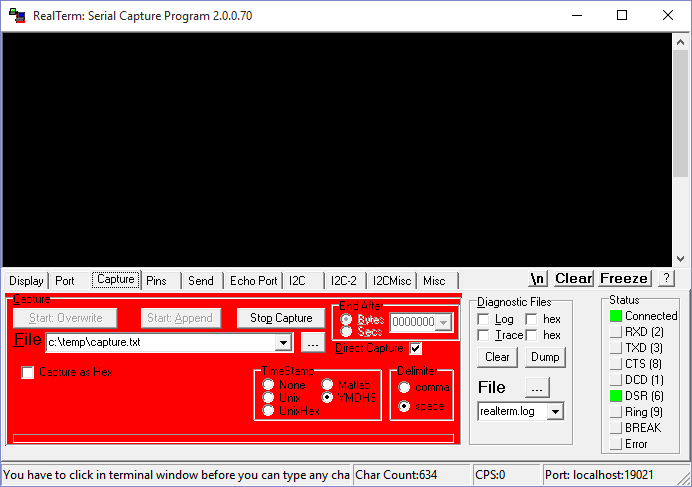
Task: Click the terminal scrollbar up arrow
Action: [681, 42]
